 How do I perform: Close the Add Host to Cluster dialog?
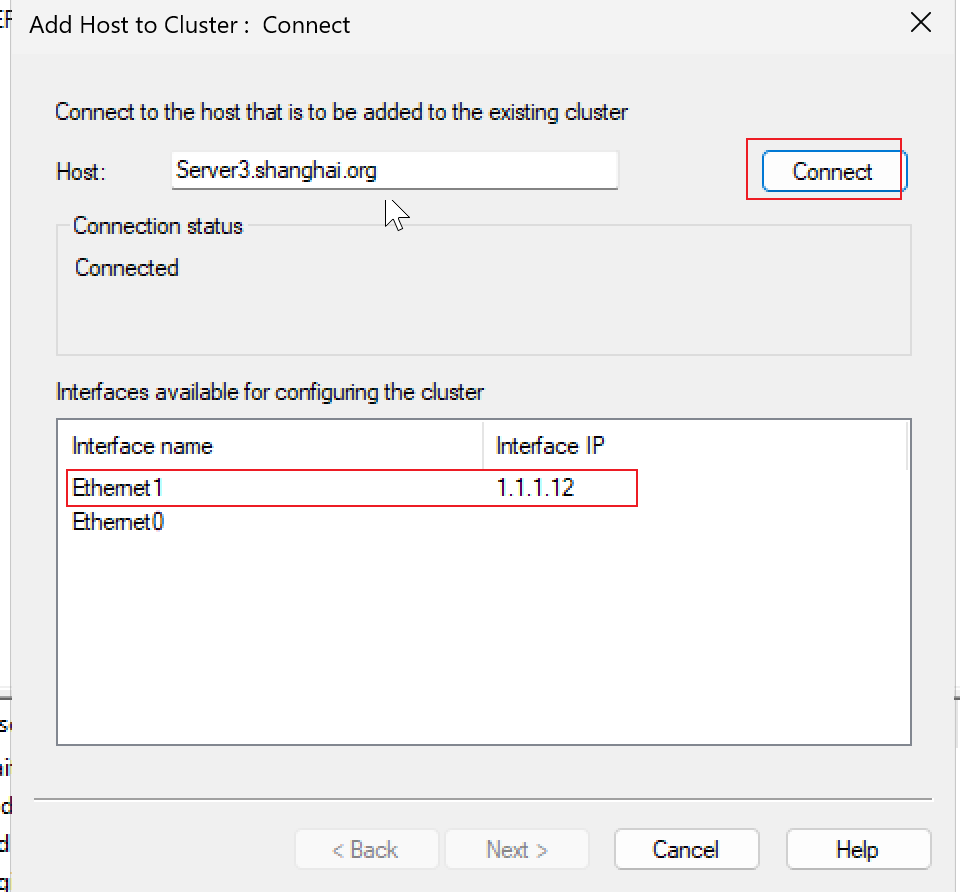(920, 23)
